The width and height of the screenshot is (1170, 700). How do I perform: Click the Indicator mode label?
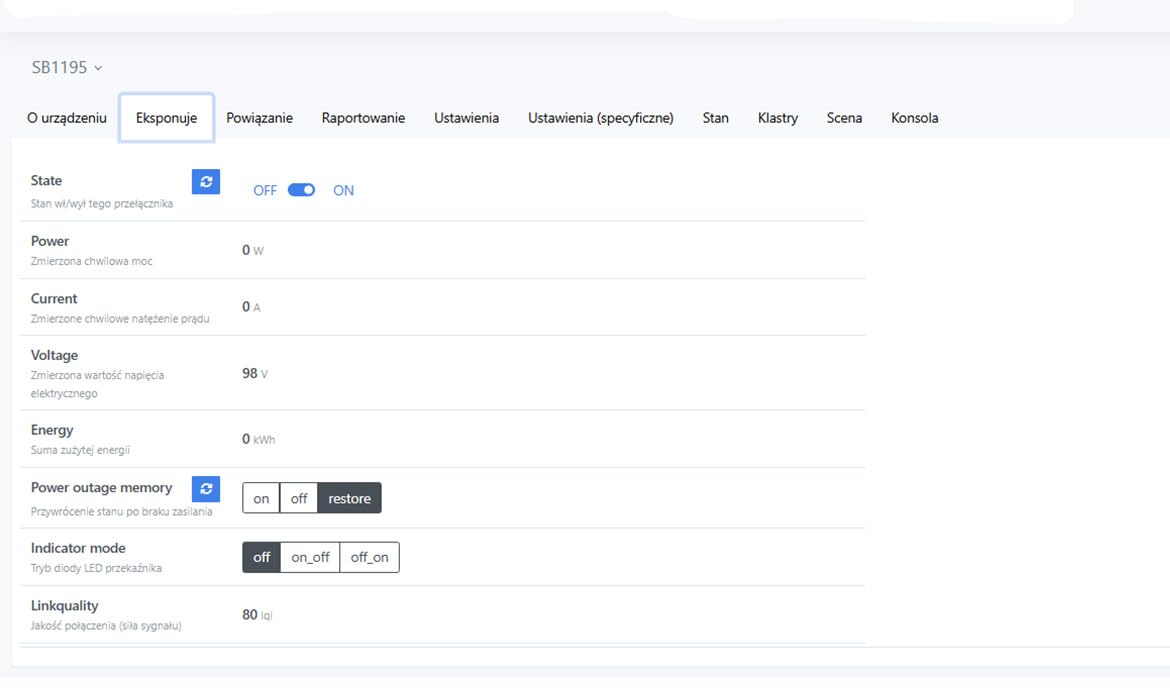click(78, 549)
